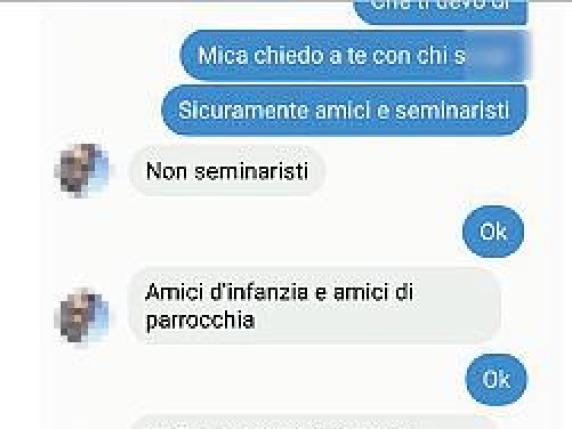
Task: Click the word "parrocchia" in the gray message
Action: 200,321
